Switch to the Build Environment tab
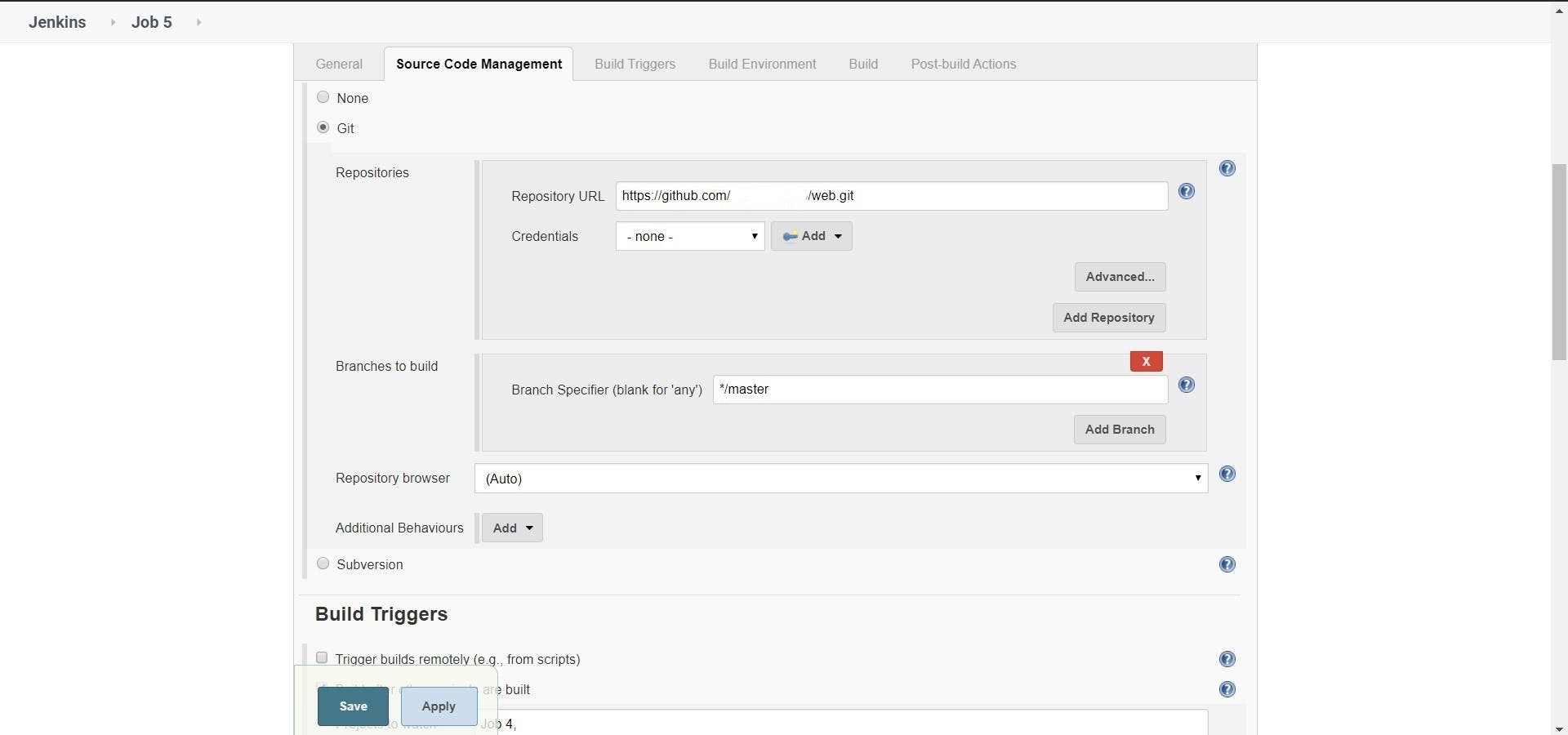 pos(762,64)
